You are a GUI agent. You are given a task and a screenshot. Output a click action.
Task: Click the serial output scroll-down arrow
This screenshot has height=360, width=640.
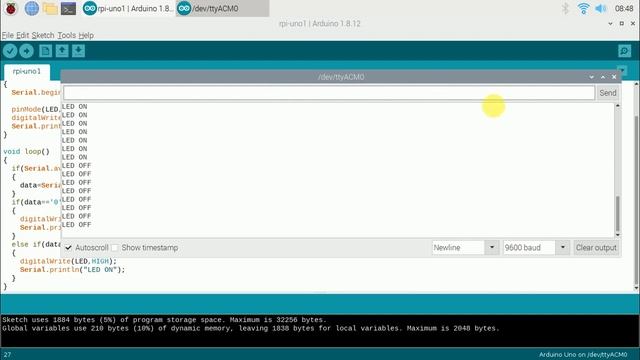click(x=618, y=235)
